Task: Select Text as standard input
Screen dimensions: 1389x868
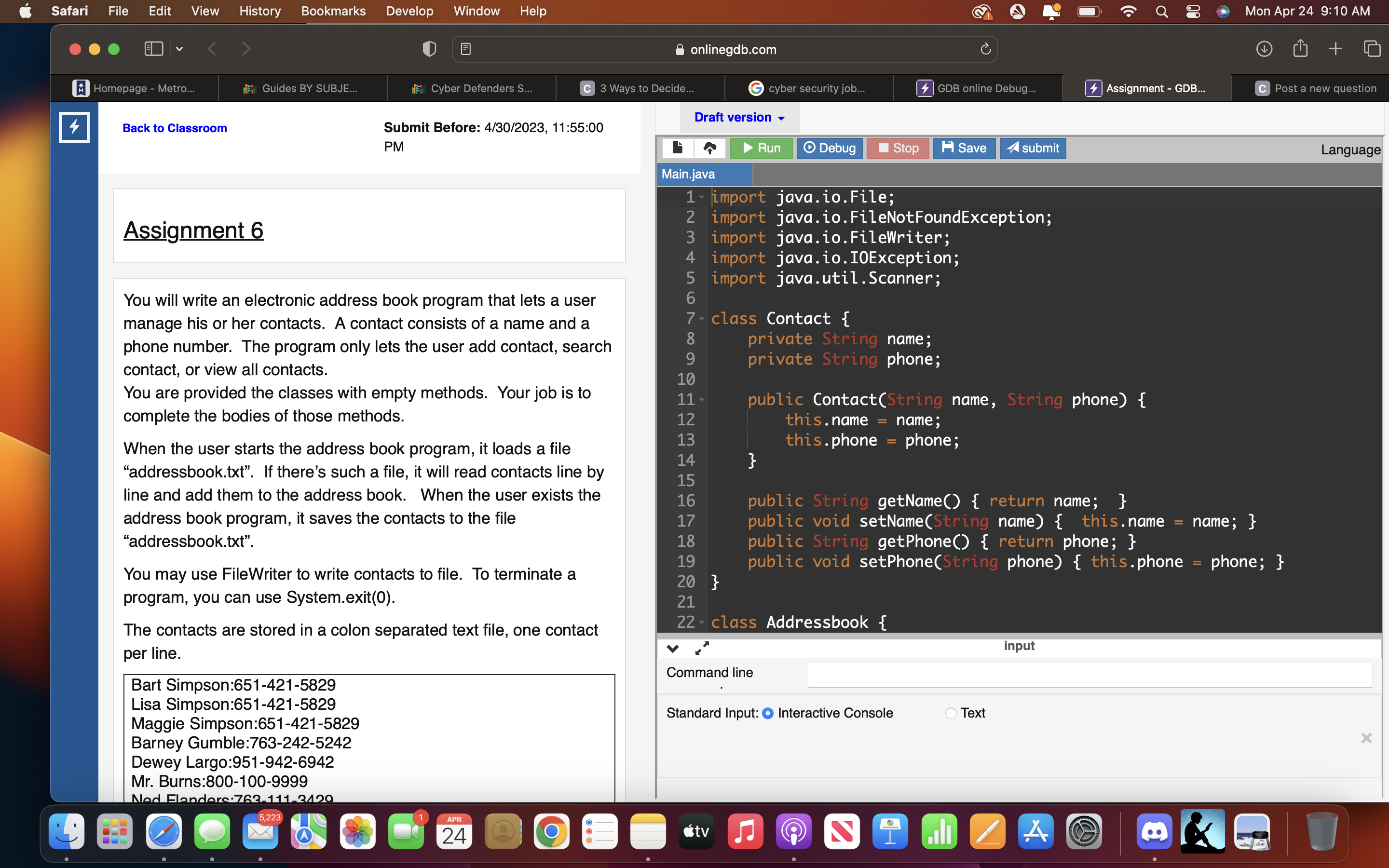Action: (x=951, y=713)
